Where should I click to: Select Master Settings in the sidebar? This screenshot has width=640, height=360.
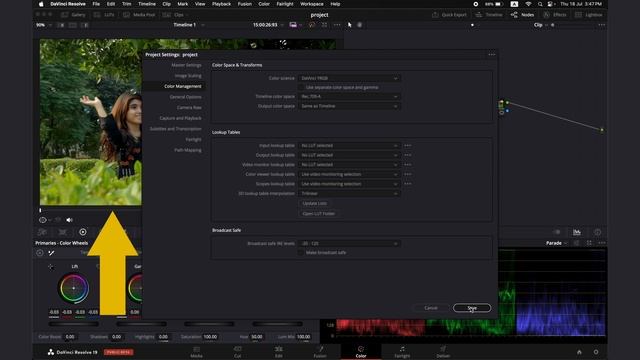[x=186, y=65]
